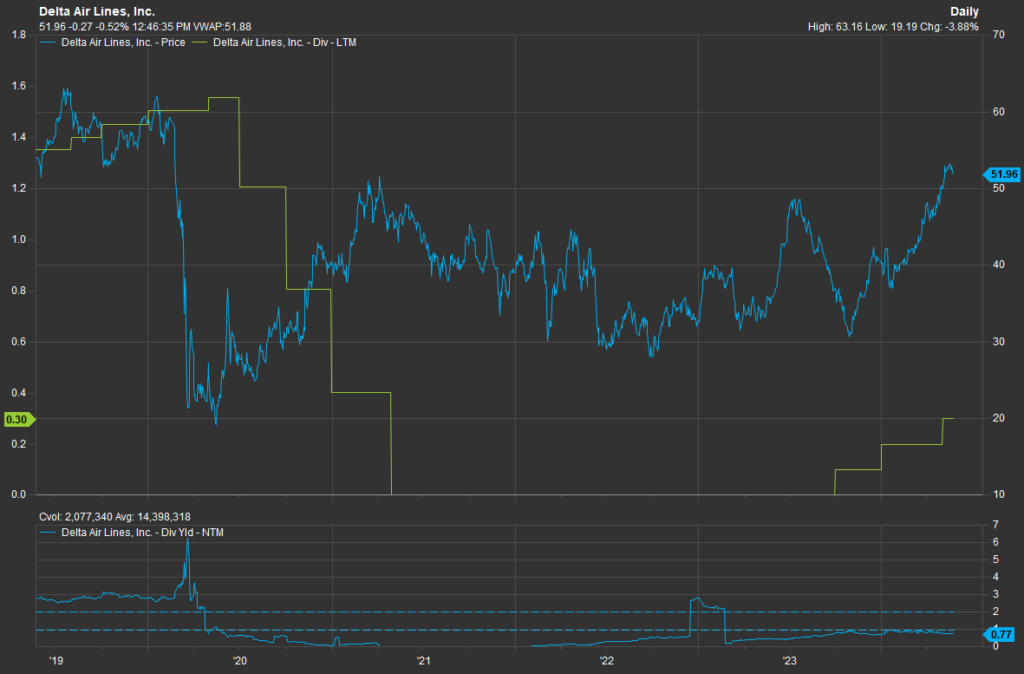Viewport: 1024px width, 674px height.
Task: Click the 70 label on price axis
Action: click(x=999, y=35)
